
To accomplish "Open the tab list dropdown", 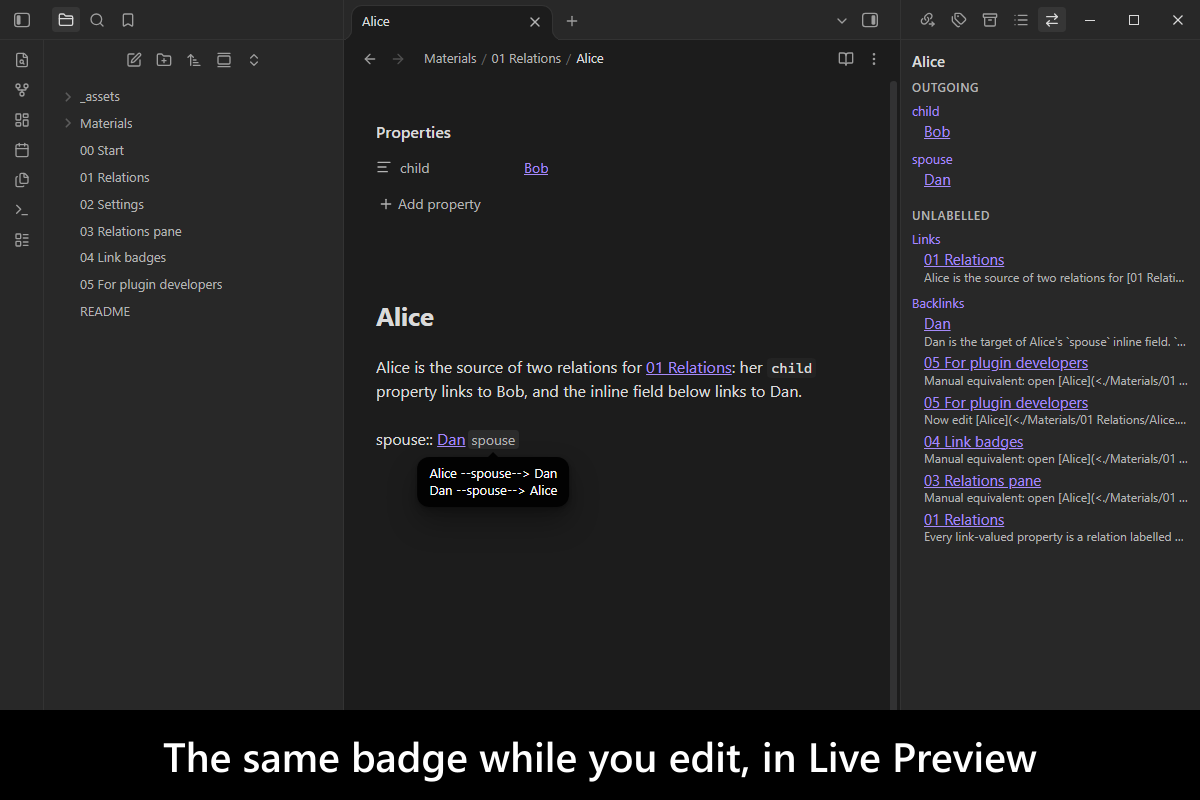I will pyautogui.click(x=842, y=20).
